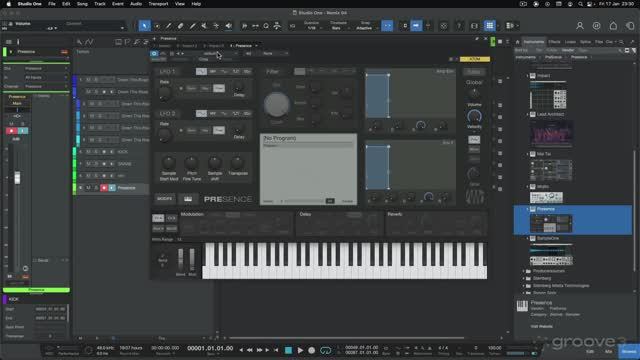This screenshot has width=640, height=360.
Task: Select the Paint tool
Action: [x=192, y=26]
